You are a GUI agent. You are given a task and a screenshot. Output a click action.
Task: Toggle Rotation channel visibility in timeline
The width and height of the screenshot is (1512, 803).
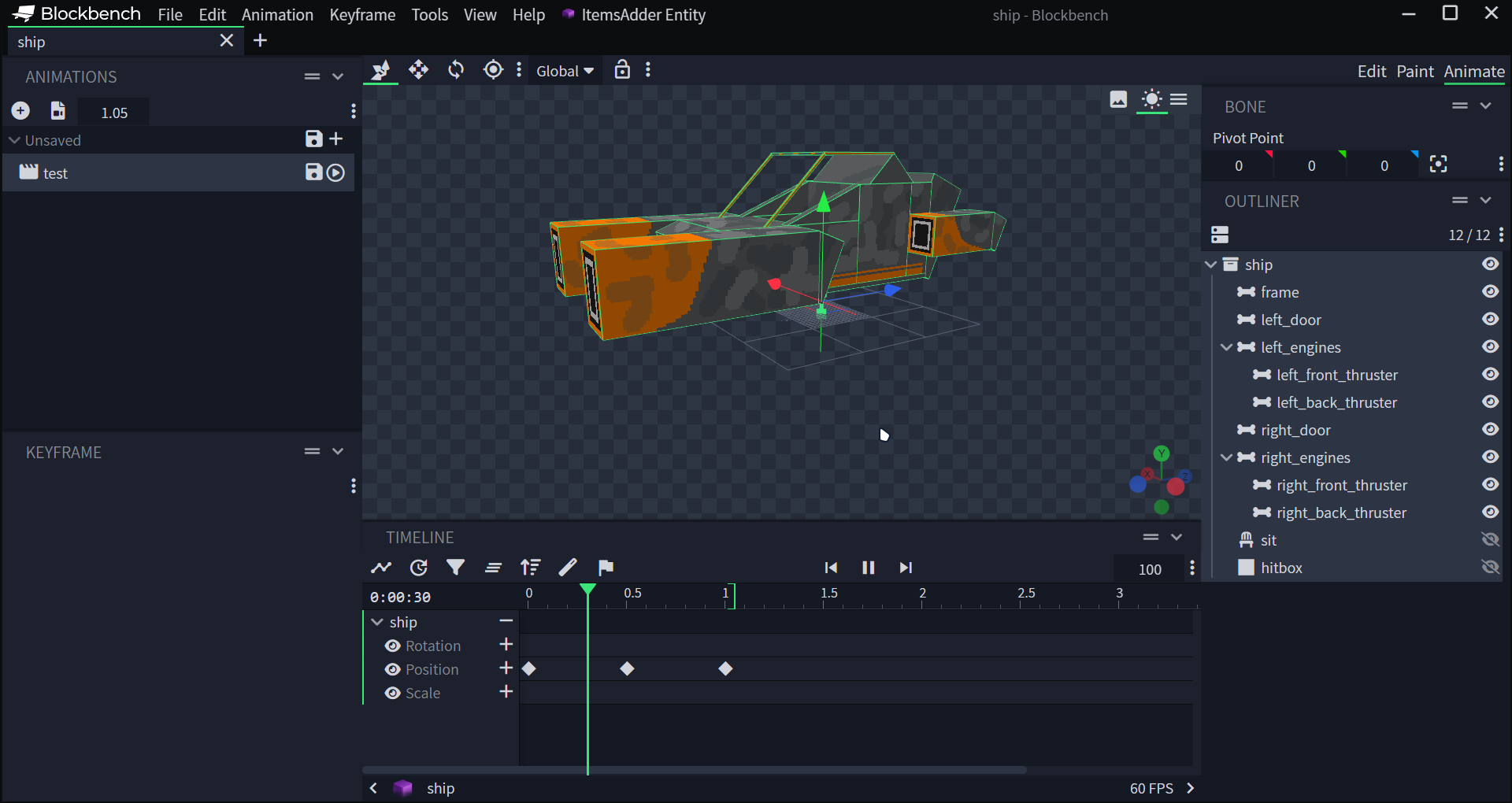(x=393, y=646)
